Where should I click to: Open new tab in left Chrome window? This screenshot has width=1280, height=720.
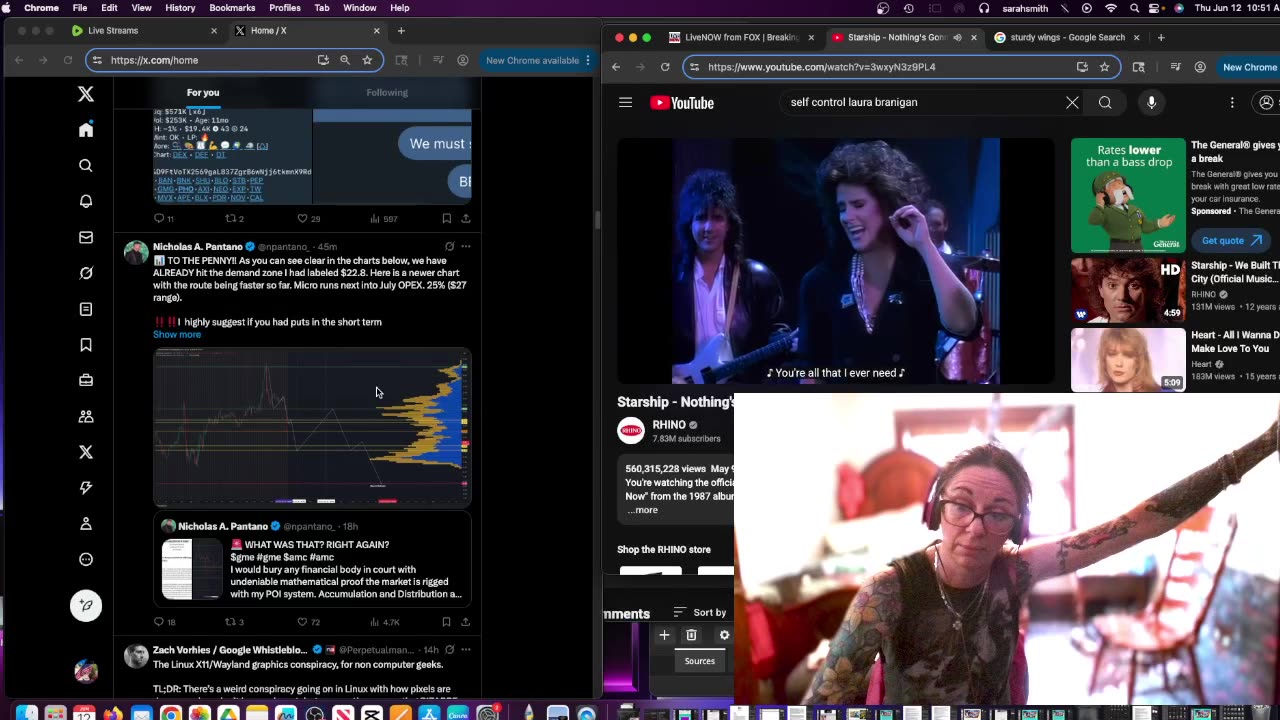pyautogui.click(x=401, y=31)
